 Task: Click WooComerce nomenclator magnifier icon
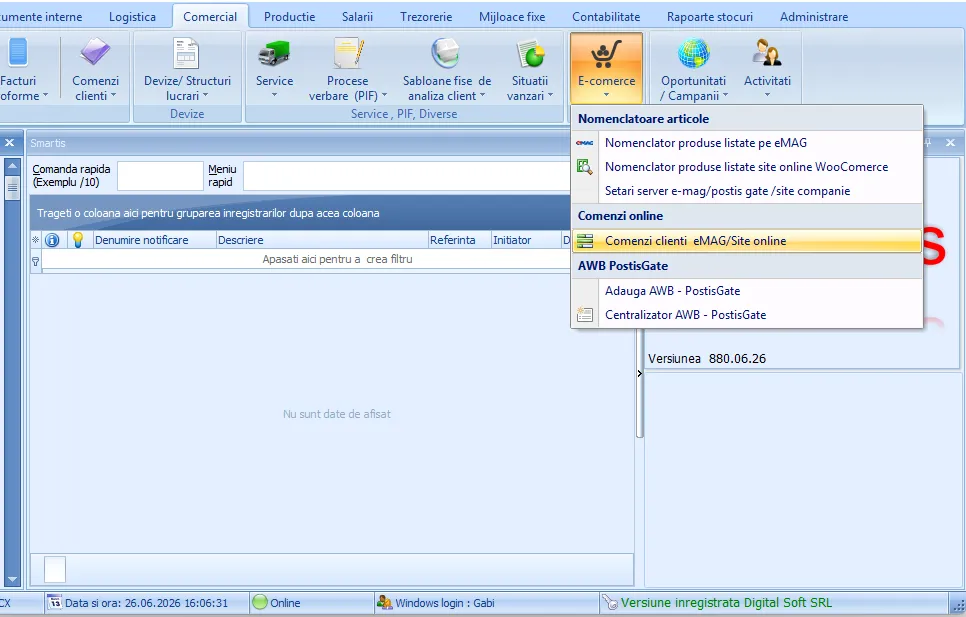click(585, 167)
